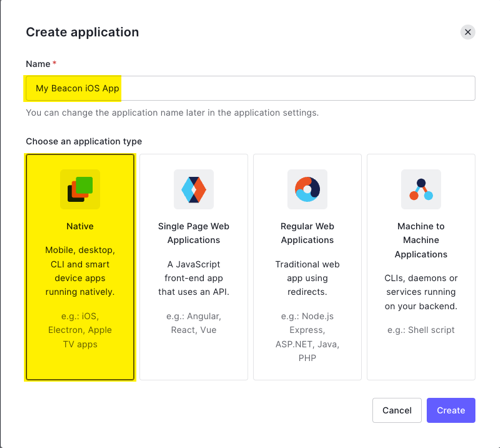Screen dimensions: 500x448
Task: Click the Single Page Web Applications icon
Action: pos(194,189)
